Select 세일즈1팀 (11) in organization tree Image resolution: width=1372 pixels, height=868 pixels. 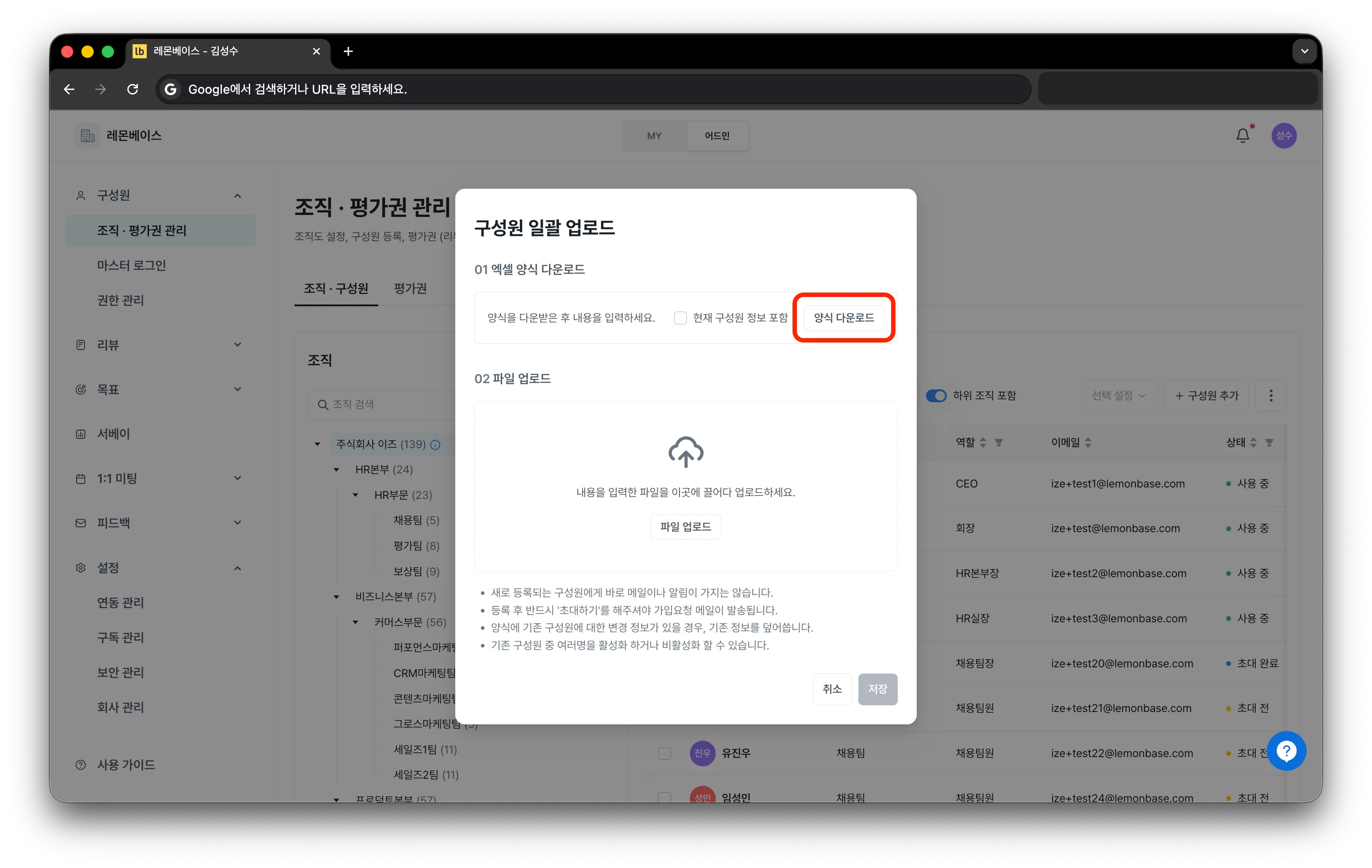tap(426, 750)
